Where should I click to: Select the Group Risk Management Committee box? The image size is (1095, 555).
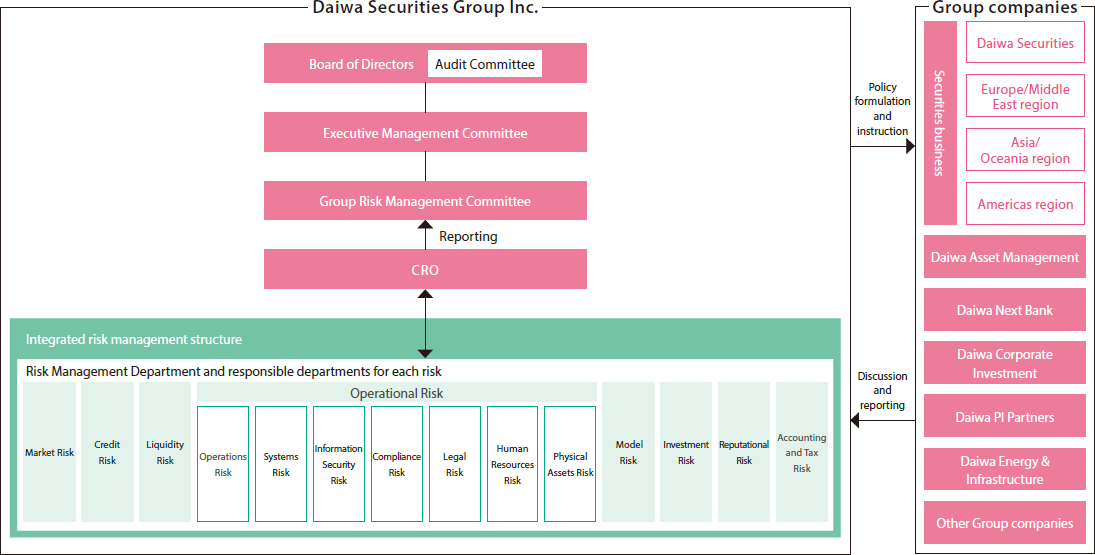click(425, 201)
